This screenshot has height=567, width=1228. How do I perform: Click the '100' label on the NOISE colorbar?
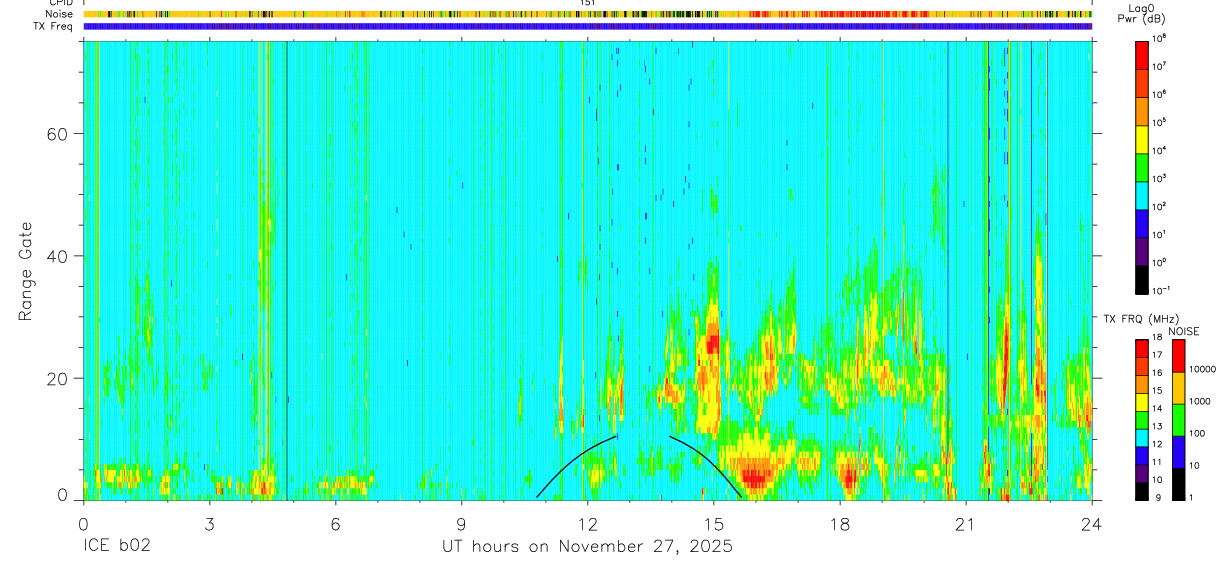click(x=1198, y=434)
